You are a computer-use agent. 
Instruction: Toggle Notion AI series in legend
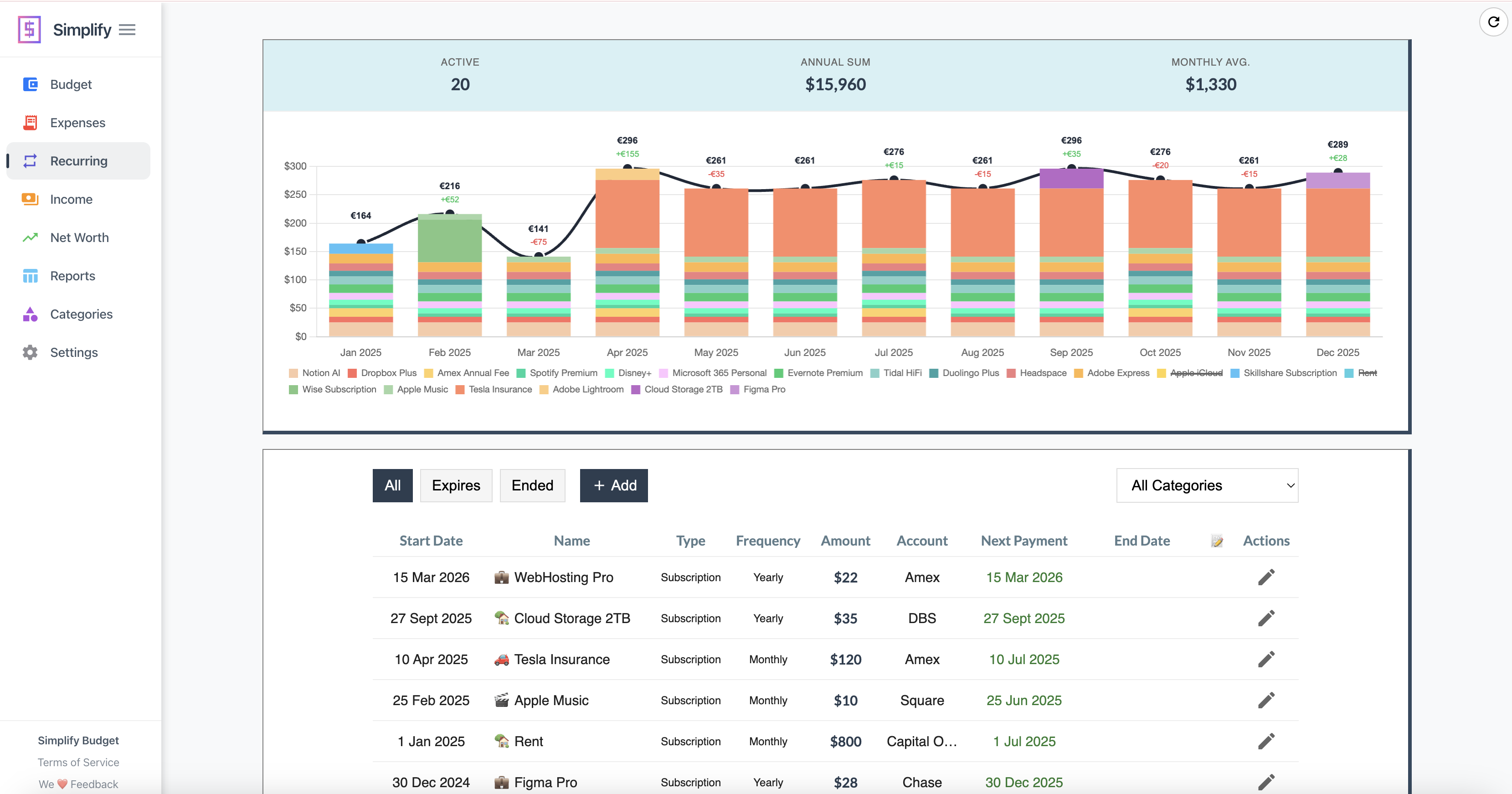click(314, 373)
